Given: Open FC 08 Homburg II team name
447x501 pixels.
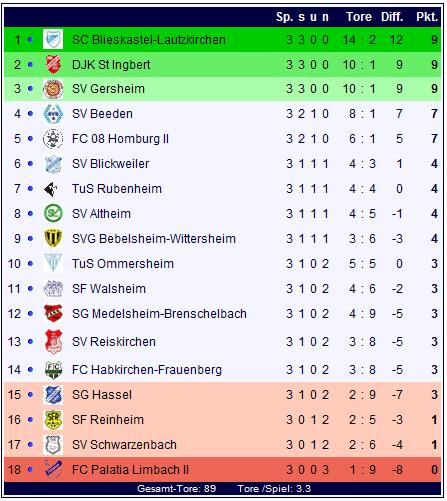Looking at the screenshot, I should tap(120, 139).
